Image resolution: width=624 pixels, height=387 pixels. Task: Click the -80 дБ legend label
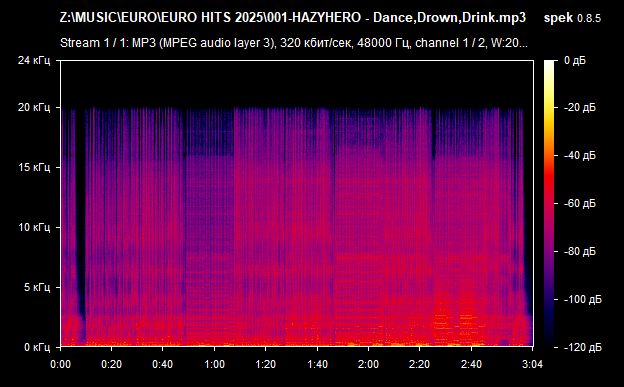tap(580, 252)
